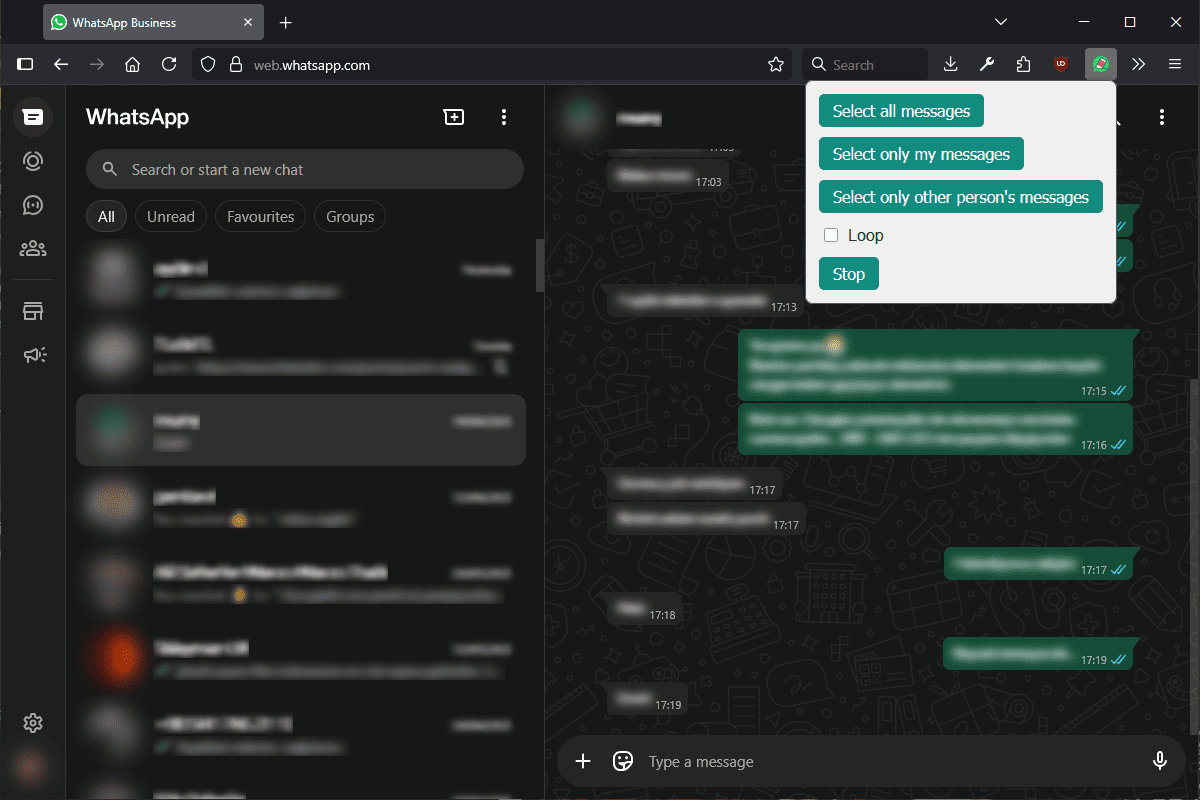Select the Favourites filter tab
The width and height of the screenshot is (1200, 800).
pyautogui.click(x=261, y=216)
